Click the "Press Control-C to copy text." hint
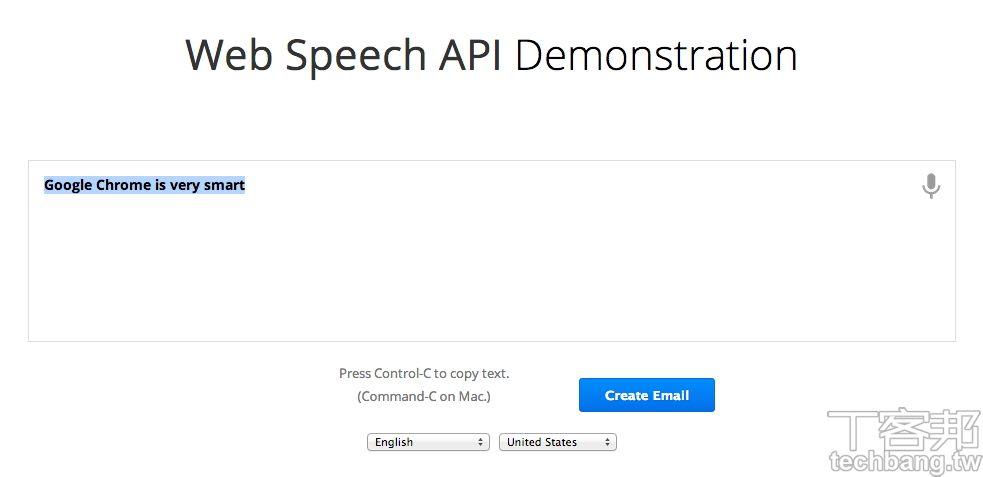 424,373
